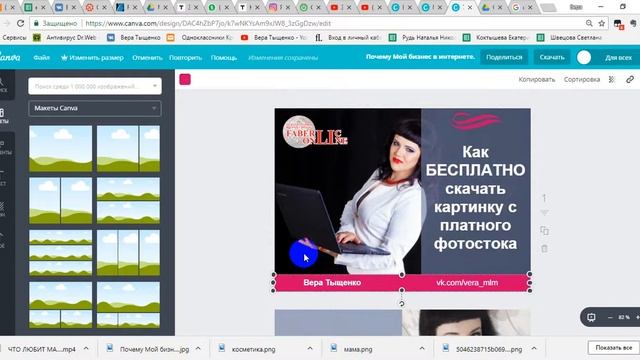
Task: Click the Для всех button
Action: [x=618, y=58]
